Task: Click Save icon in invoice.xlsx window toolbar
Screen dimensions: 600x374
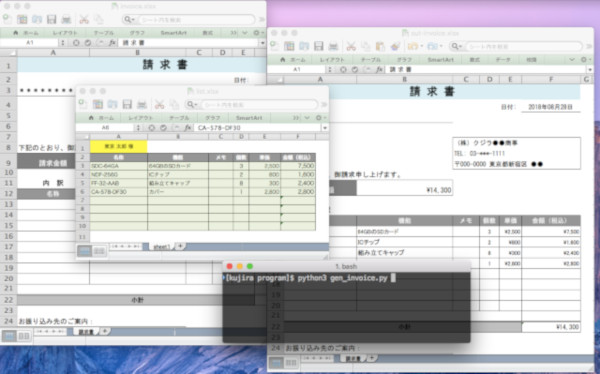Action: 51,19
